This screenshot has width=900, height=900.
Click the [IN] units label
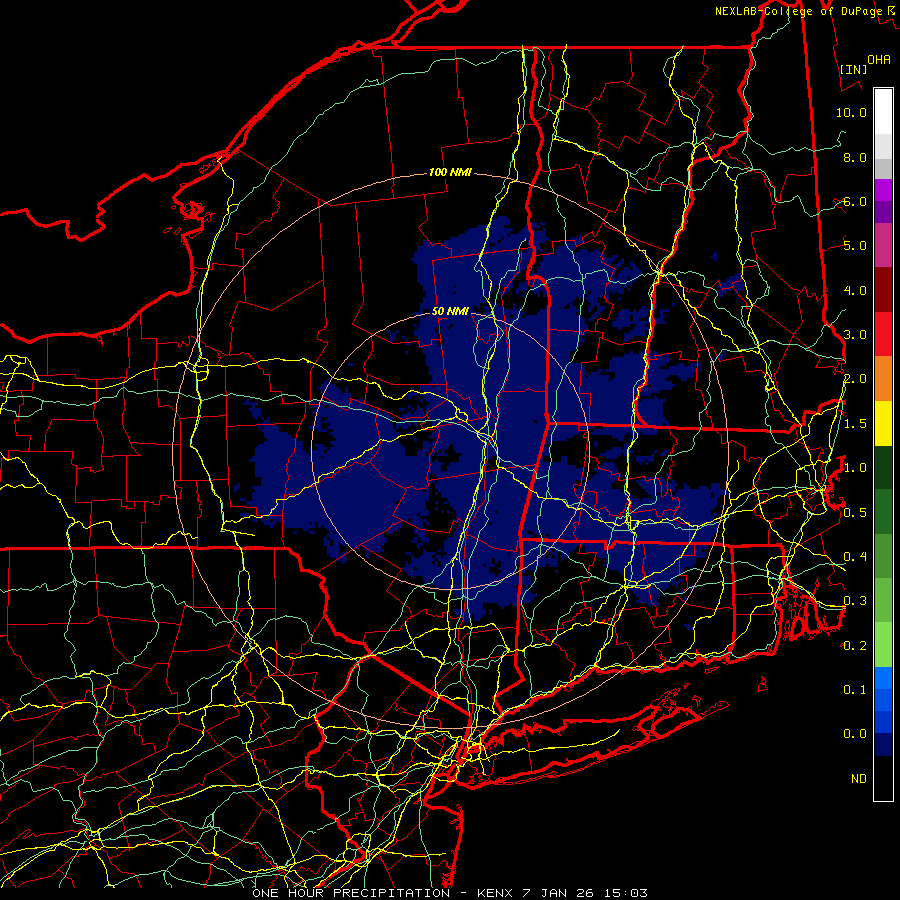(854, 69)
